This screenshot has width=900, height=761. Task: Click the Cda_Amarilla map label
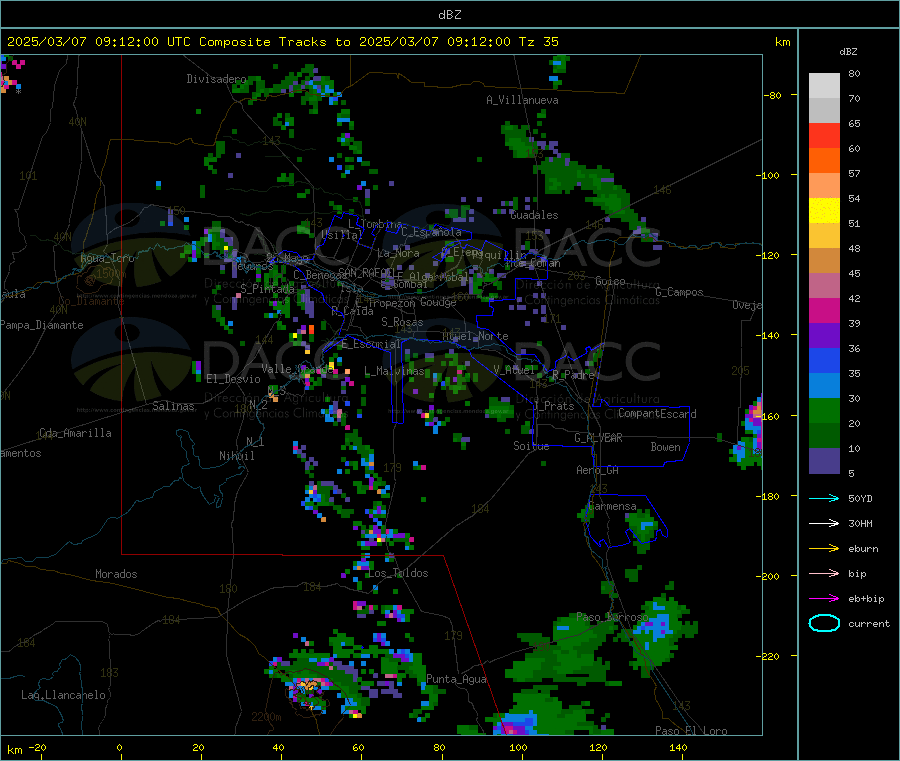click(x=75, y=433)
